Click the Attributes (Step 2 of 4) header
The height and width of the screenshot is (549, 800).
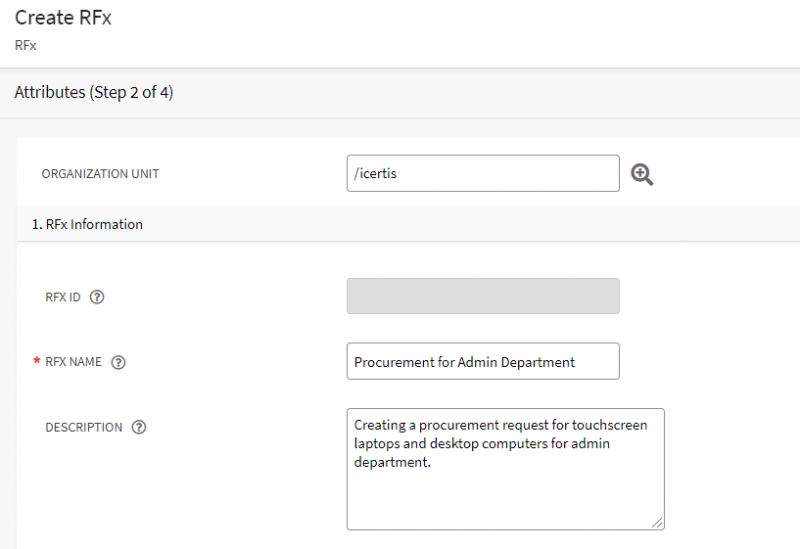(95, 92)
